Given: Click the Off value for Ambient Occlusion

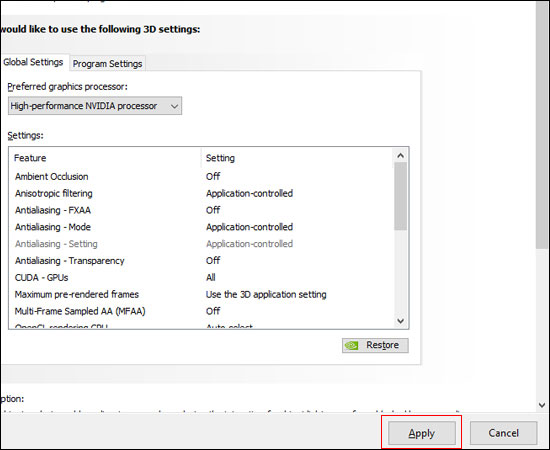Looking at the screenshot, I should [x=213, y=176].
